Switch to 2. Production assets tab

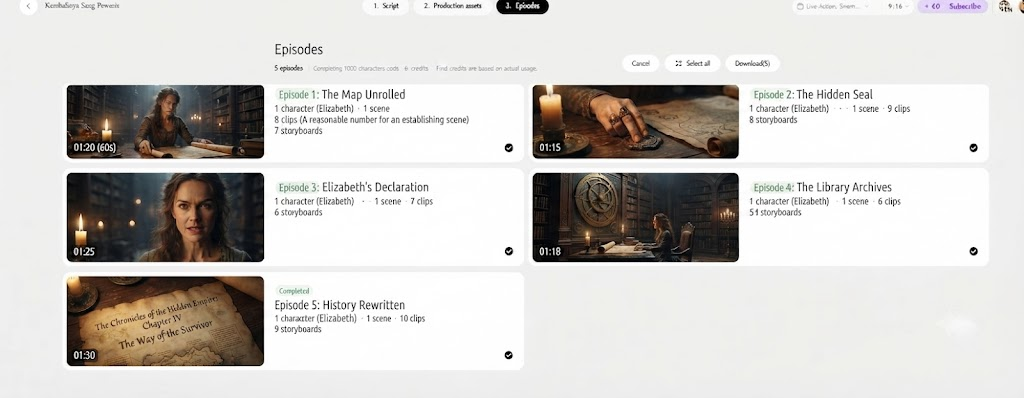453,6
